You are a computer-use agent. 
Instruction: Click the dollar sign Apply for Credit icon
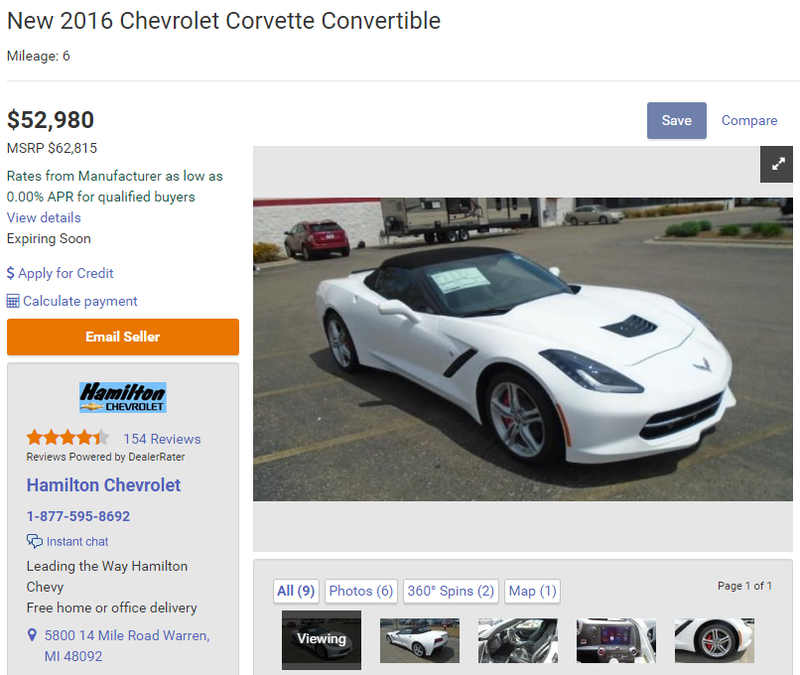pos(10,273)
